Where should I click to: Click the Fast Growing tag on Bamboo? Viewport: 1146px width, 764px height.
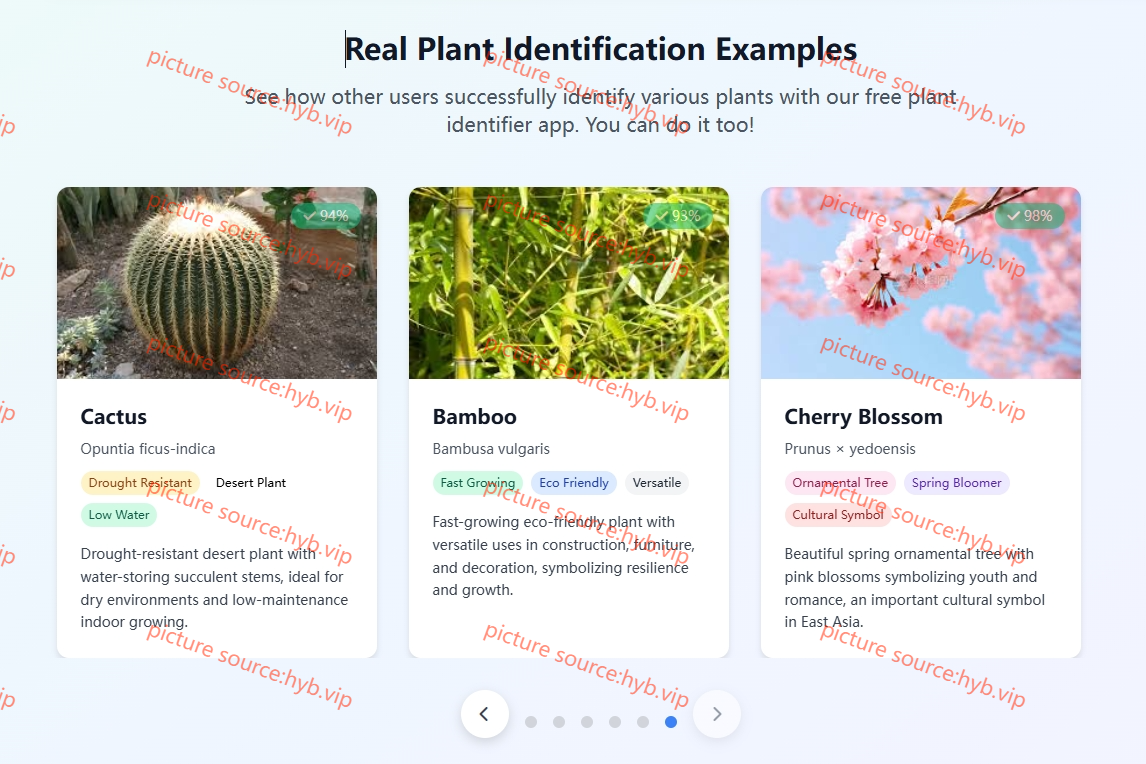pyautogui.click(x=478, y=482)
